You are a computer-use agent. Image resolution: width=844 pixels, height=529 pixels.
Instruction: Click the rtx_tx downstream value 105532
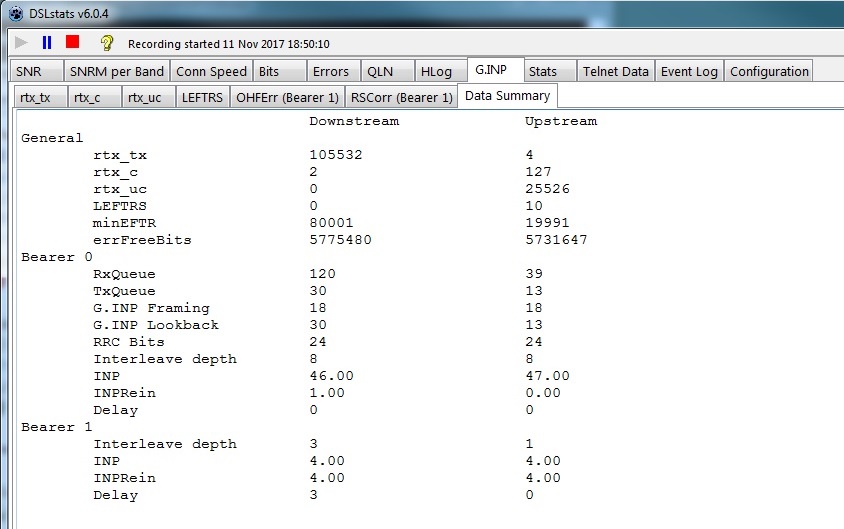point(336,155)
